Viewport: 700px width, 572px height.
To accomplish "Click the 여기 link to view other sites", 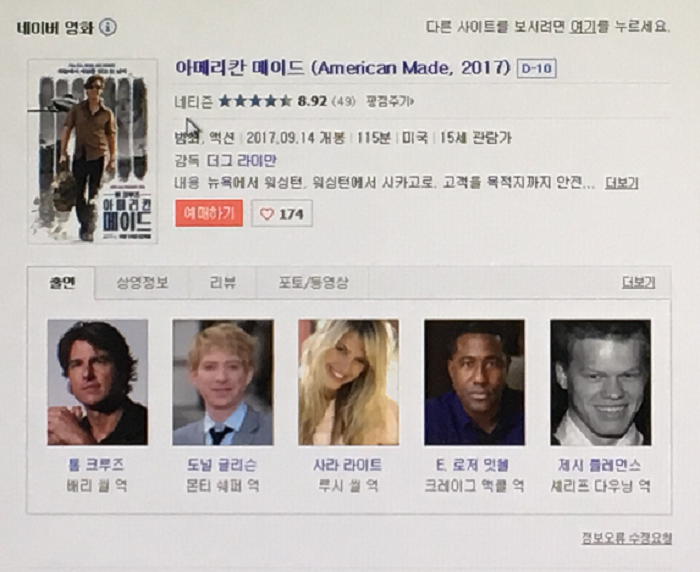I will [583, 27].
